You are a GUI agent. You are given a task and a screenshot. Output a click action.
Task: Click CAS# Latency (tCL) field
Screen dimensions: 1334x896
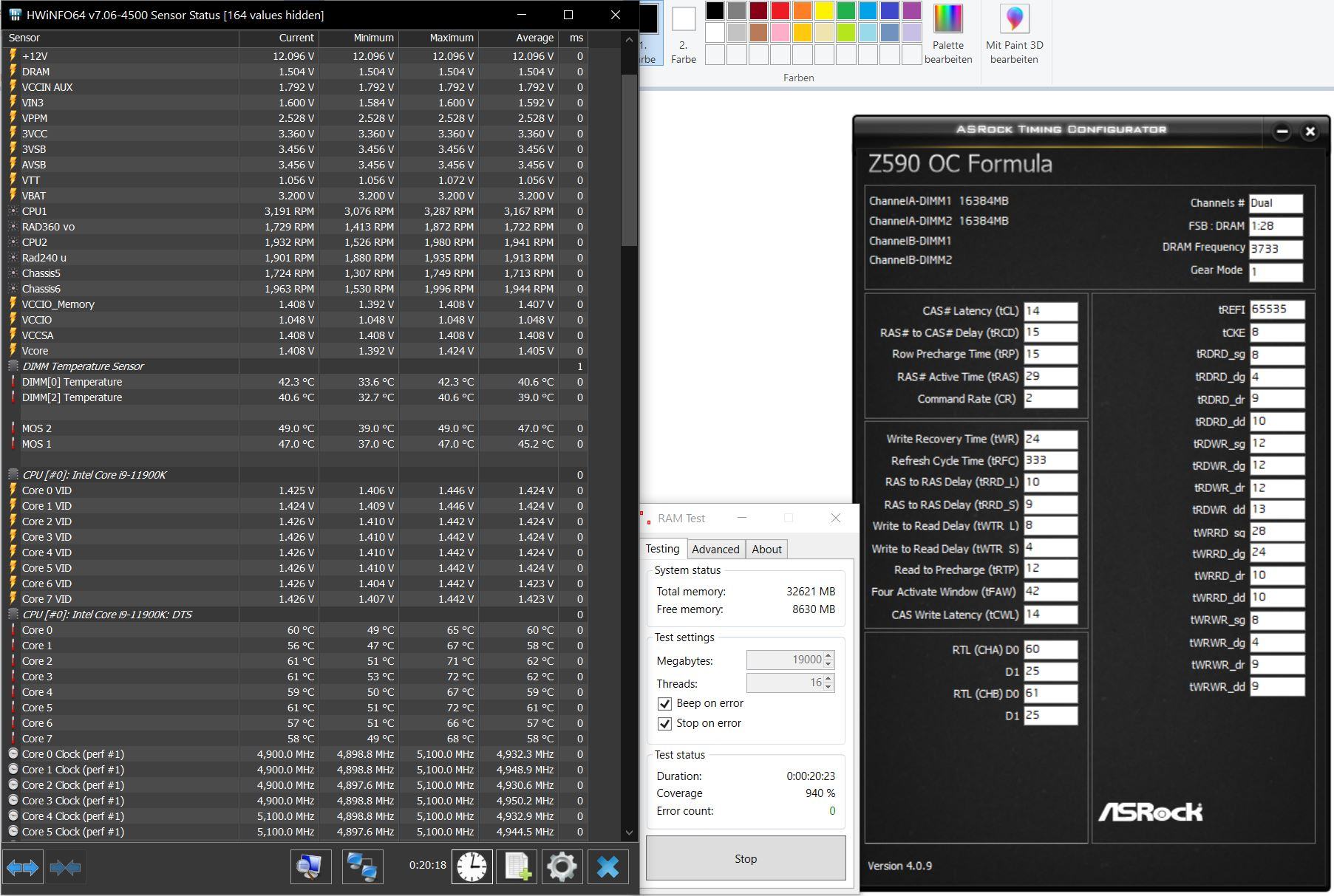click(x=1050, y=311)
